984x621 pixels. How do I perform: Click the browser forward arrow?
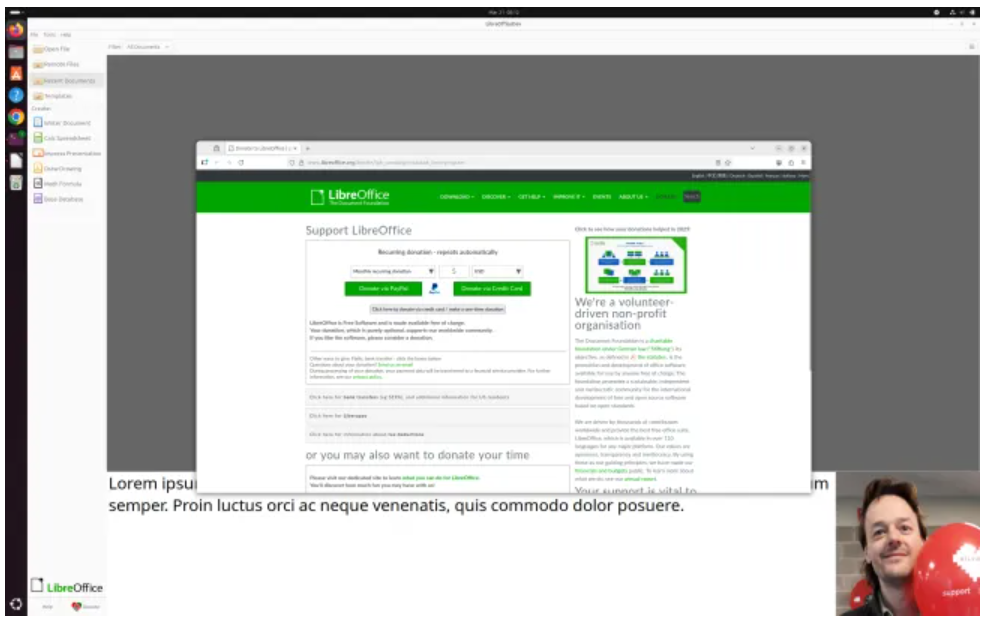click(x=229, y=162)
